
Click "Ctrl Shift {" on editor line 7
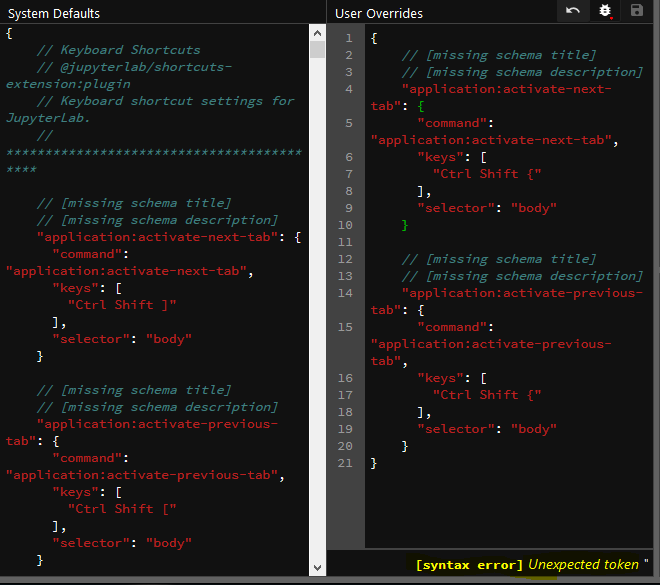point(487,174)
